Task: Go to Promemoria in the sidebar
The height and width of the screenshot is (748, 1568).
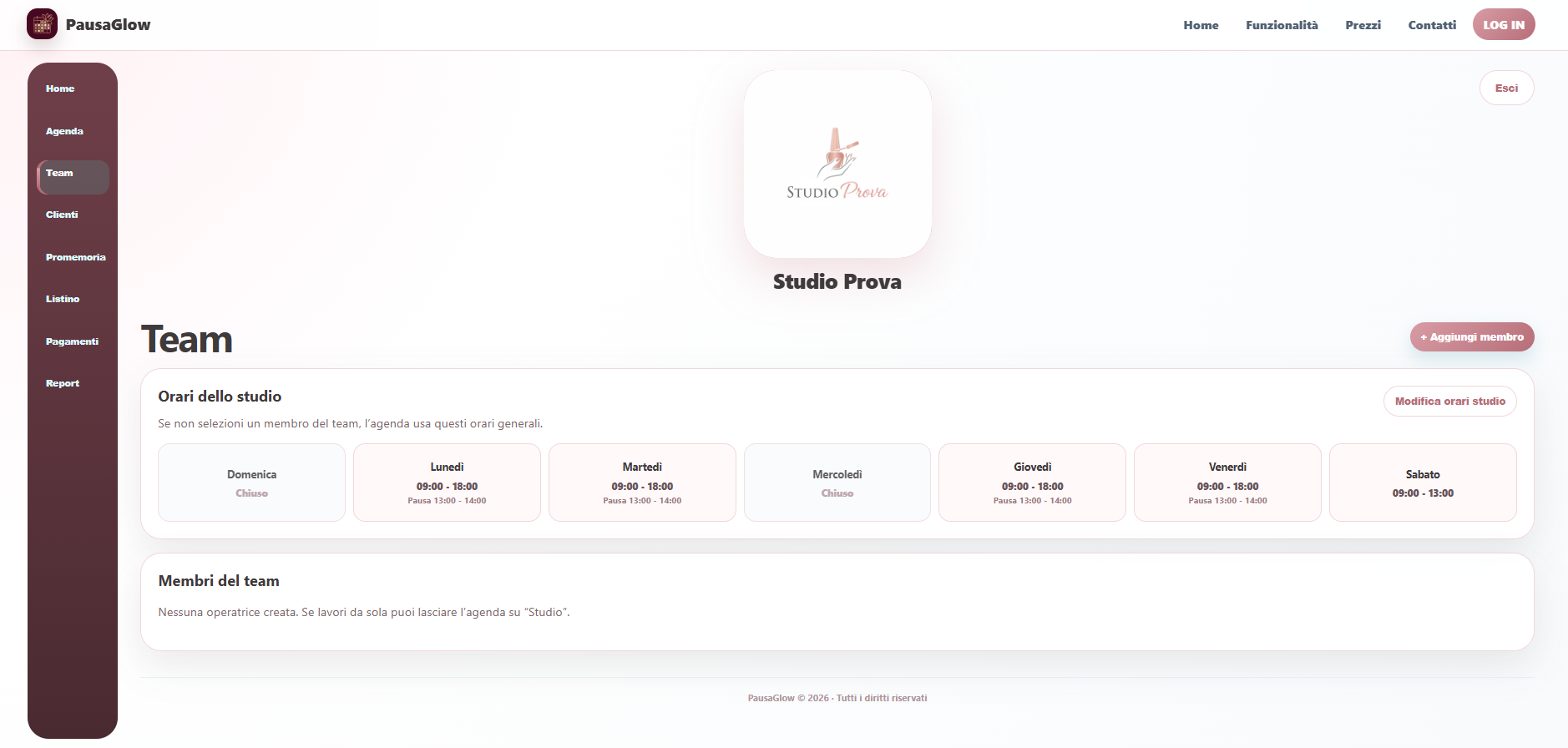Action: tap(75, 257)
